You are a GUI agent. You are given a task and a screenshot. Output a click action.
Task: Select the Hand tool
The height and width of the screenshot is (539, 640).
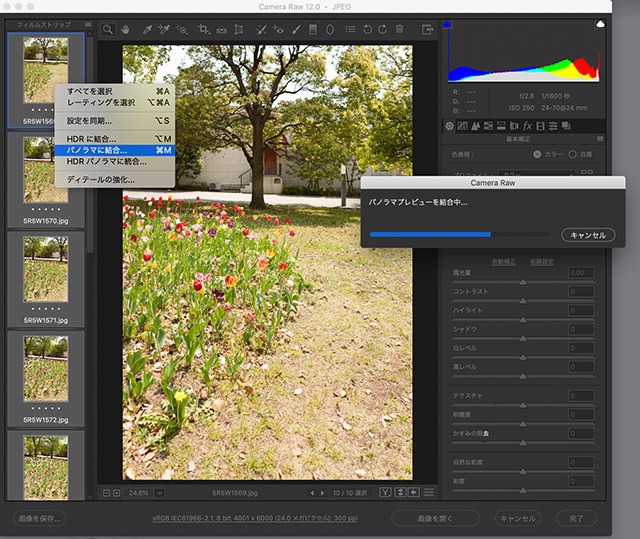click(x=125, y=29)
